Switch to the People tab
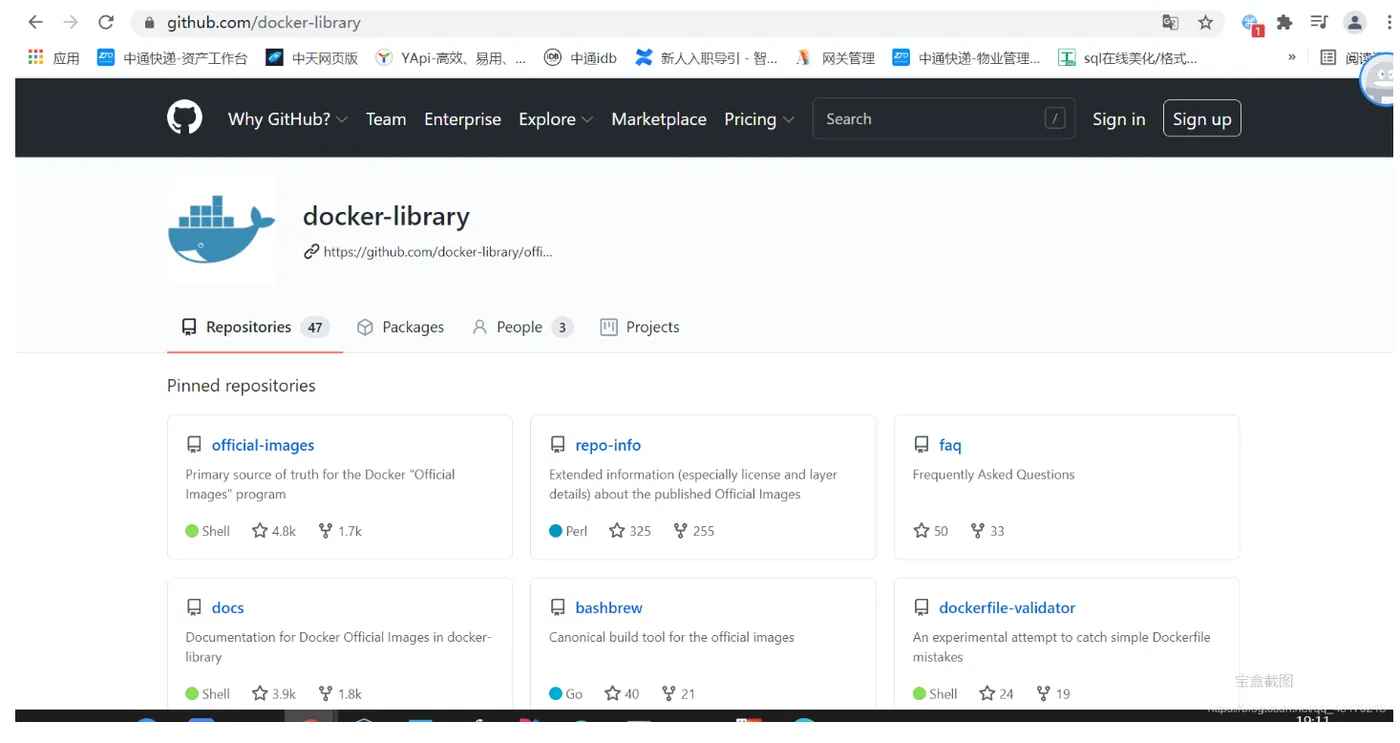 [522, 327]
